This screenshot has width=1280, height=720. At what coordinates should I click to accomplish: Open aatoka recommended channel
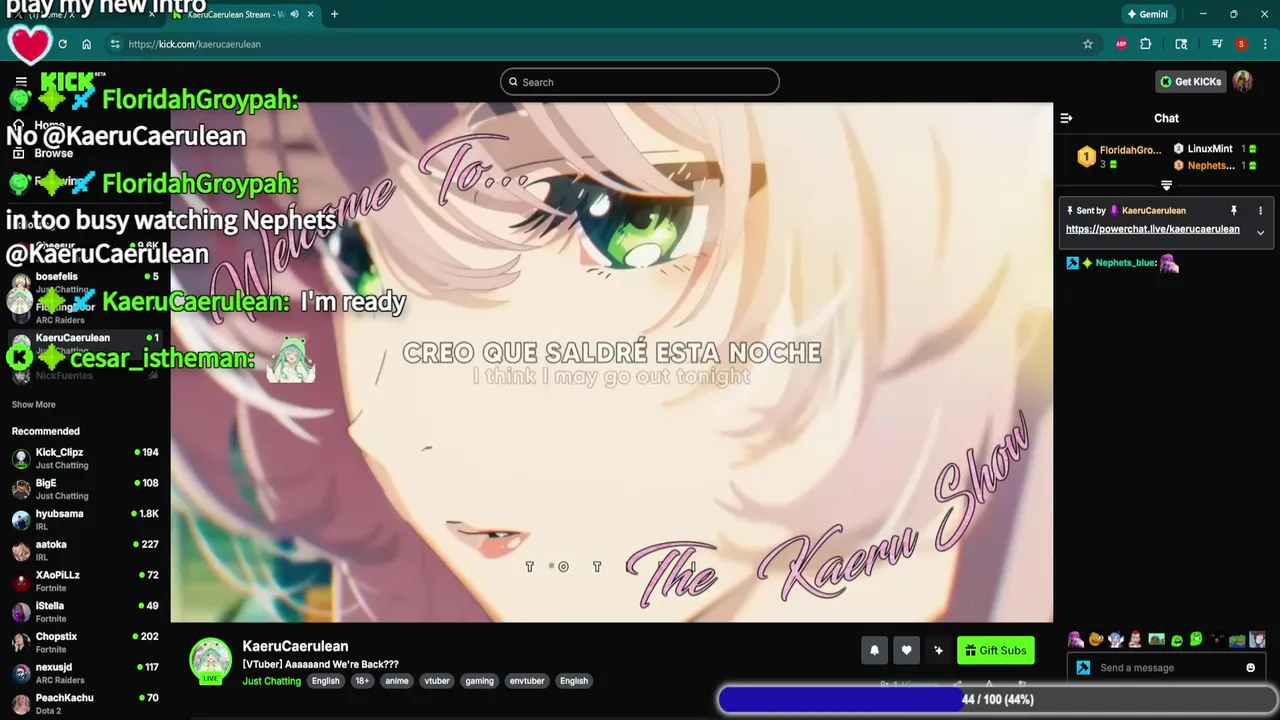pyautogui.click(x=85, y=550)
